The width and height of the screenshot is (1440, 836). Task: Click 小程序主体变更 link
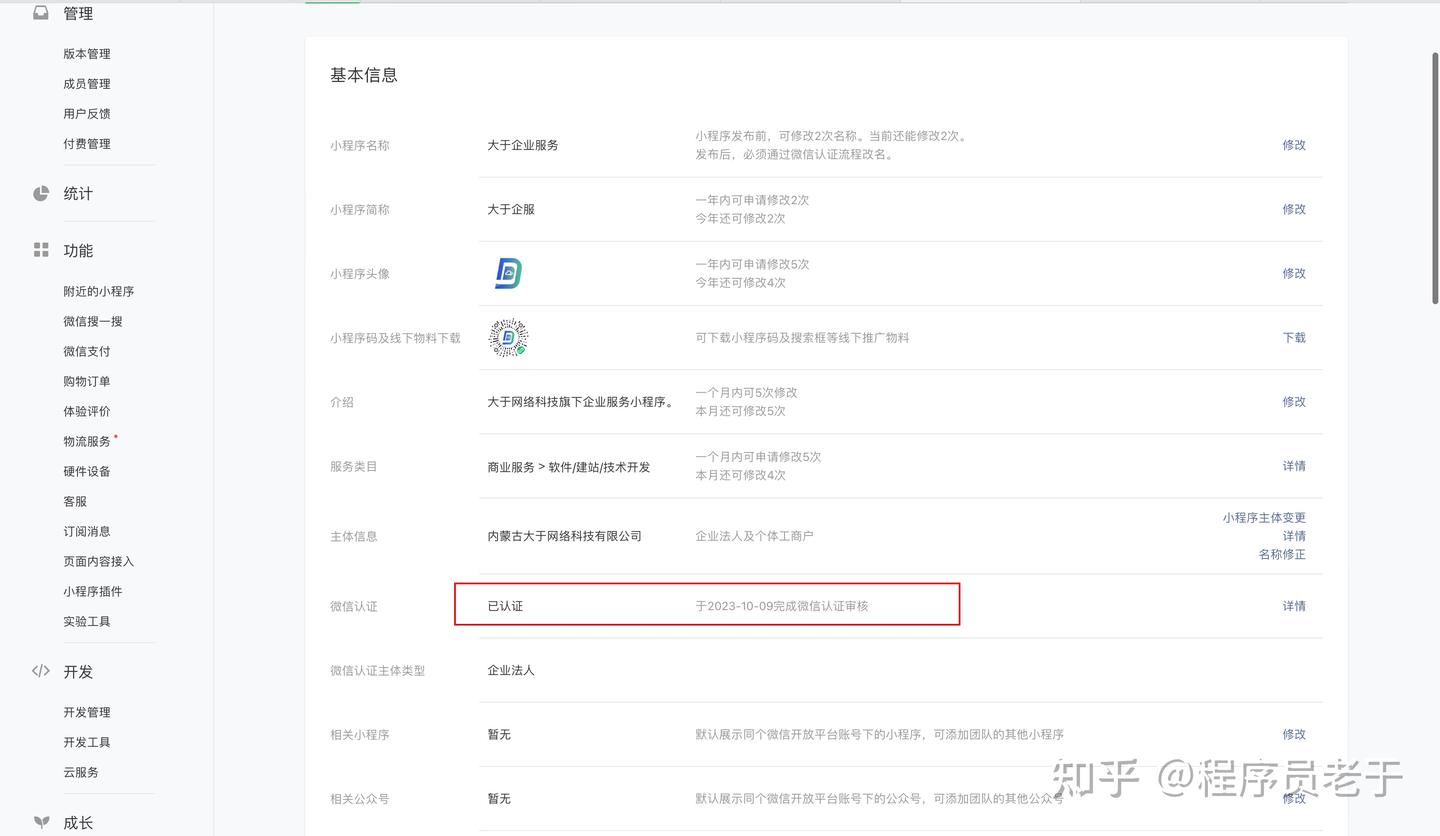1264,518
